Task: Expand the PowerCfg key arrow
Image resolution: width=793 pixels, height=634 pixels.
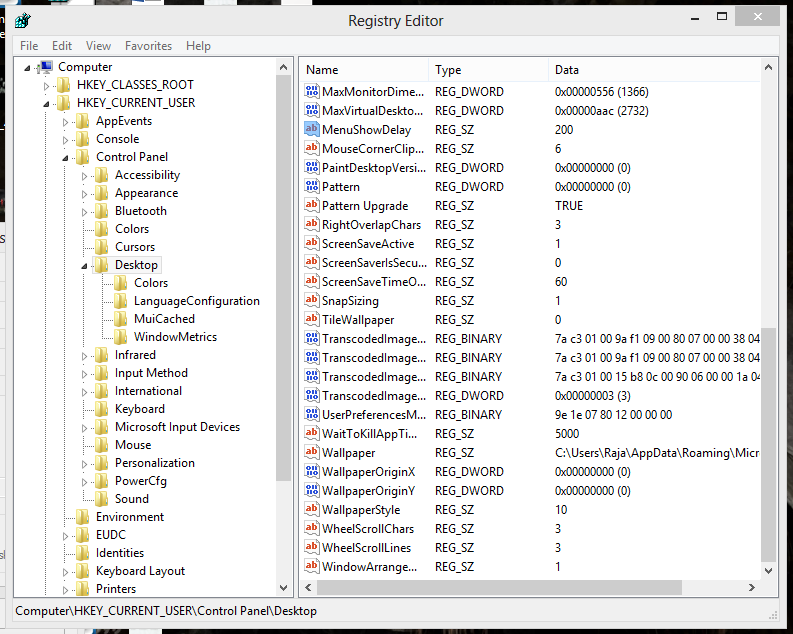Action: point(84,482)
